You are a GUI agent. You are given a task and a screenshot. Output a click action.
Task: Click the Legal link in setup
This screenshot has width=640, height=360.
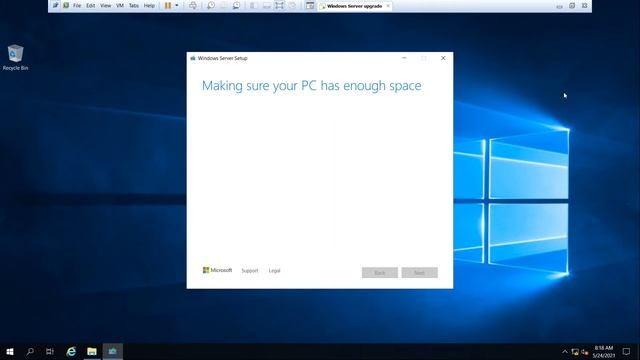click(x=274, y=271)
